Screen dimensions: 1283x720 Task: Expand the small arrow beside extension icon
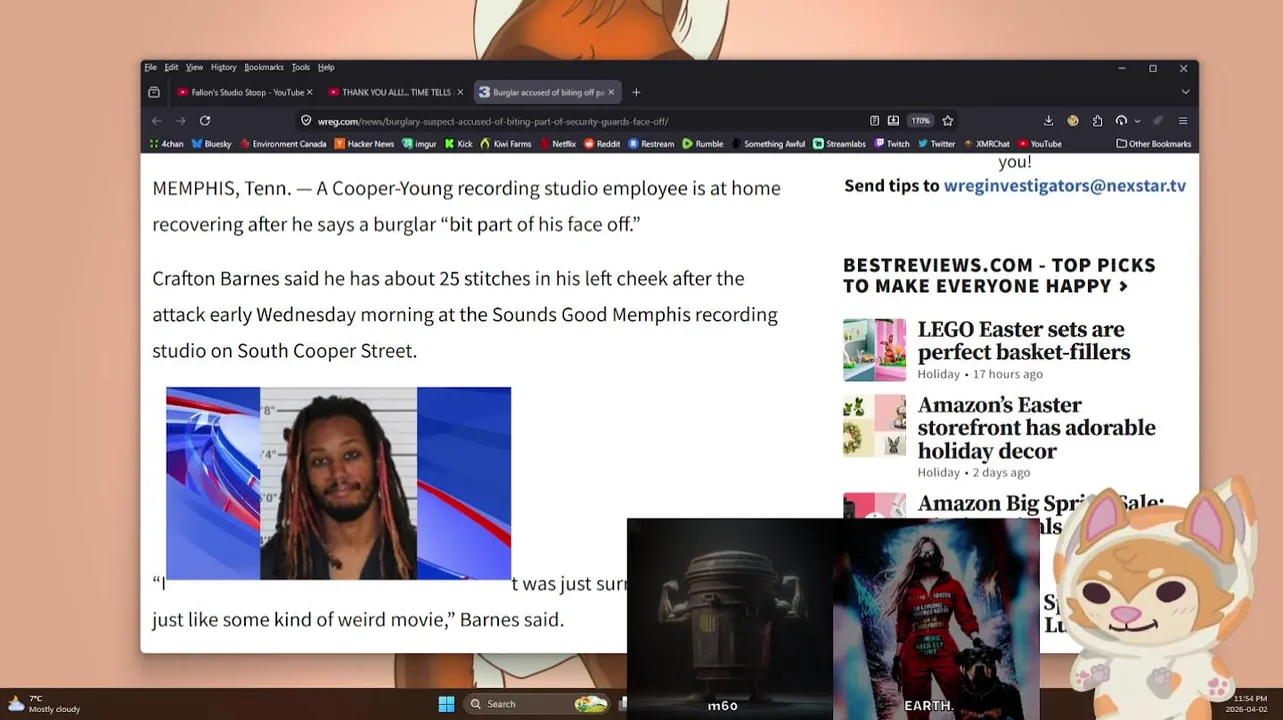pyautogui.click(x=1137, y=121)
